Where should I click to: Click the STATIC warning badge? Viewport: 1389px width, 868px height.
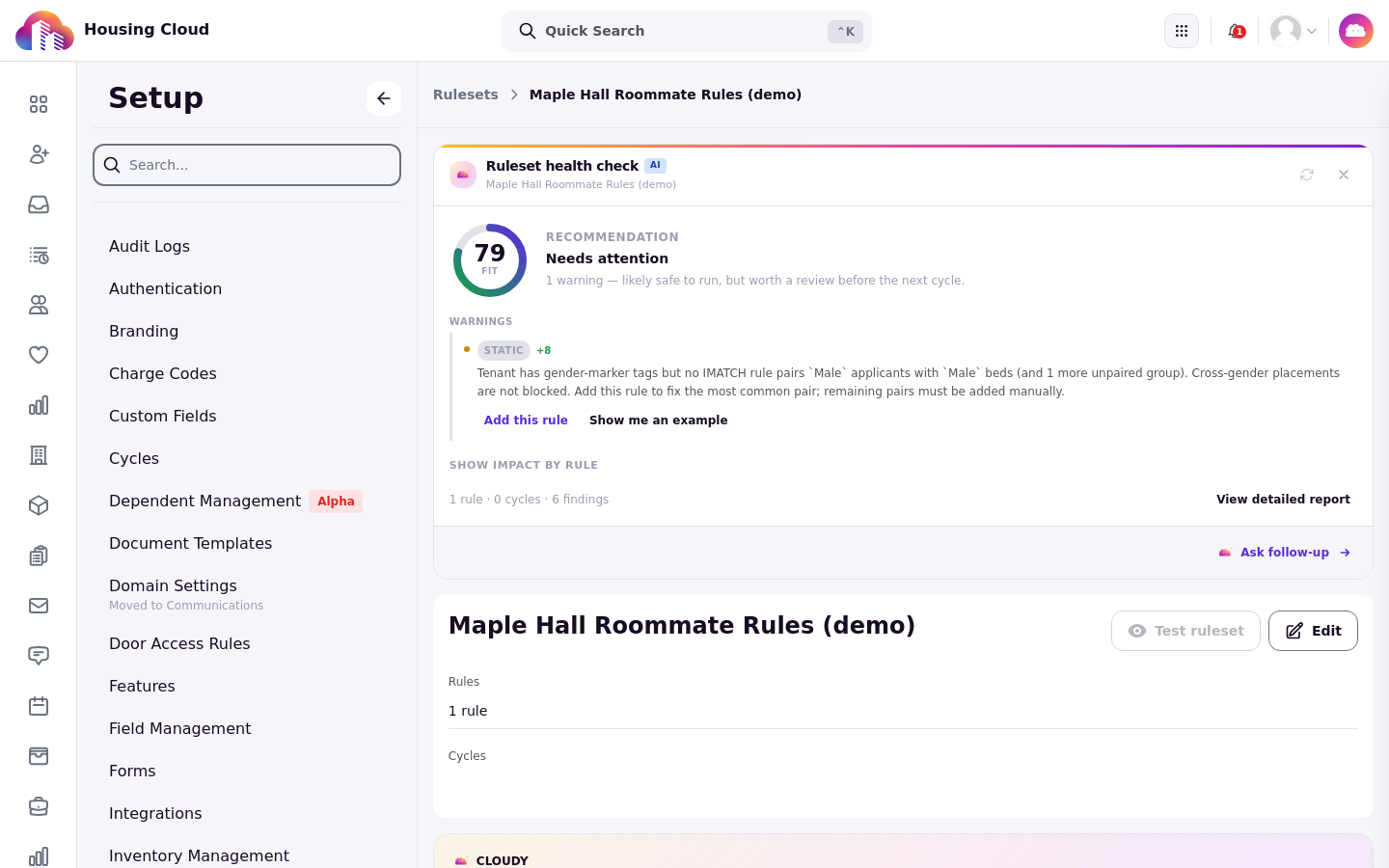point(504,350)
